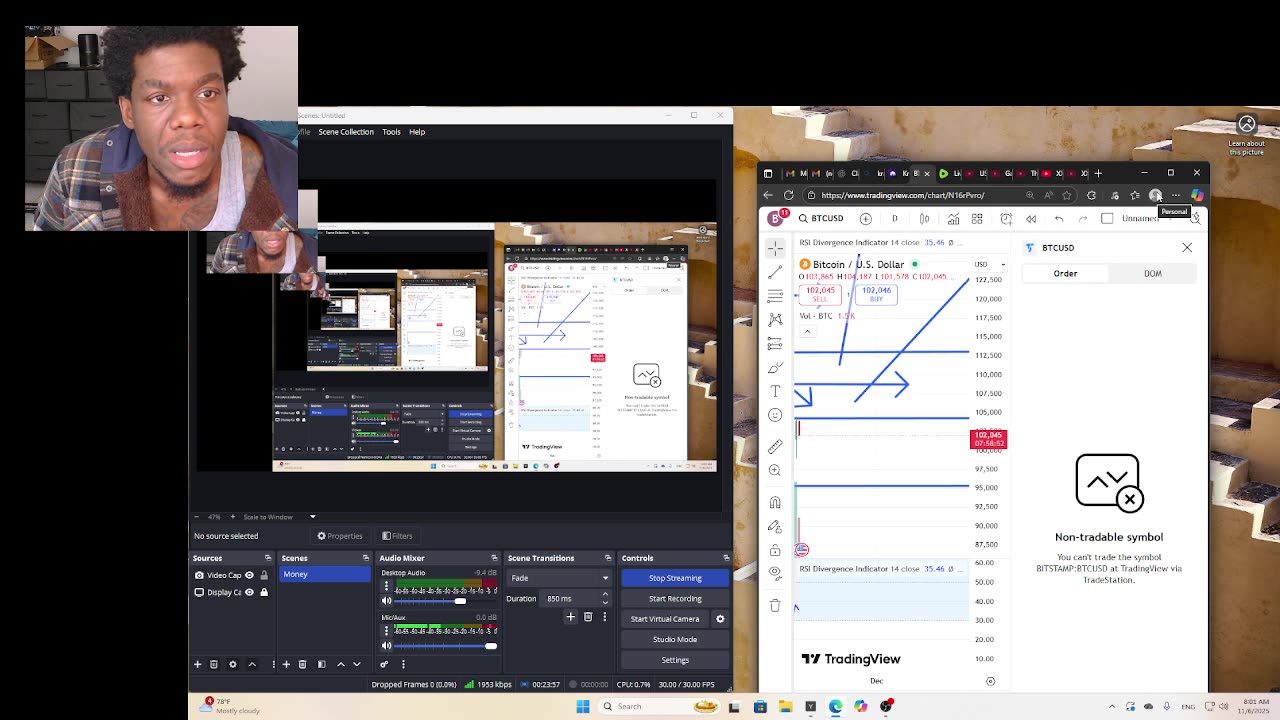Collapse the indicator legend chevron
Viewport: 1280px width, 720px height.
pos(807,331)
